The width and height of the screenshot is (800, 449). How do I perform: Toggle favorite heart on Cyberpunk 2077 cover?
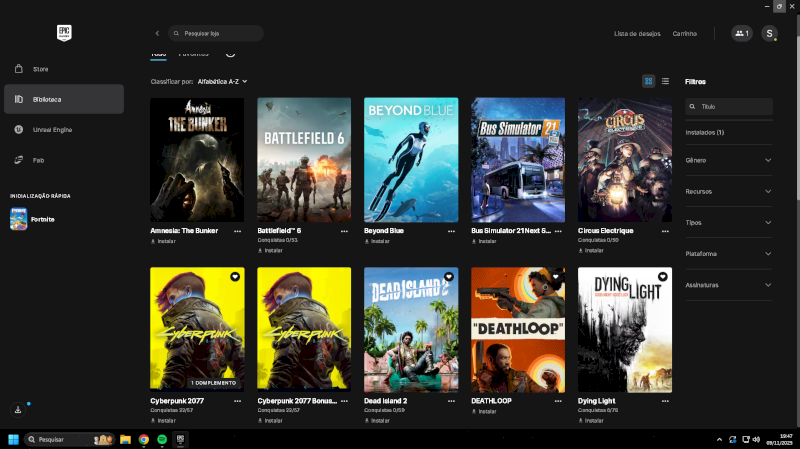tap(235, 277)
